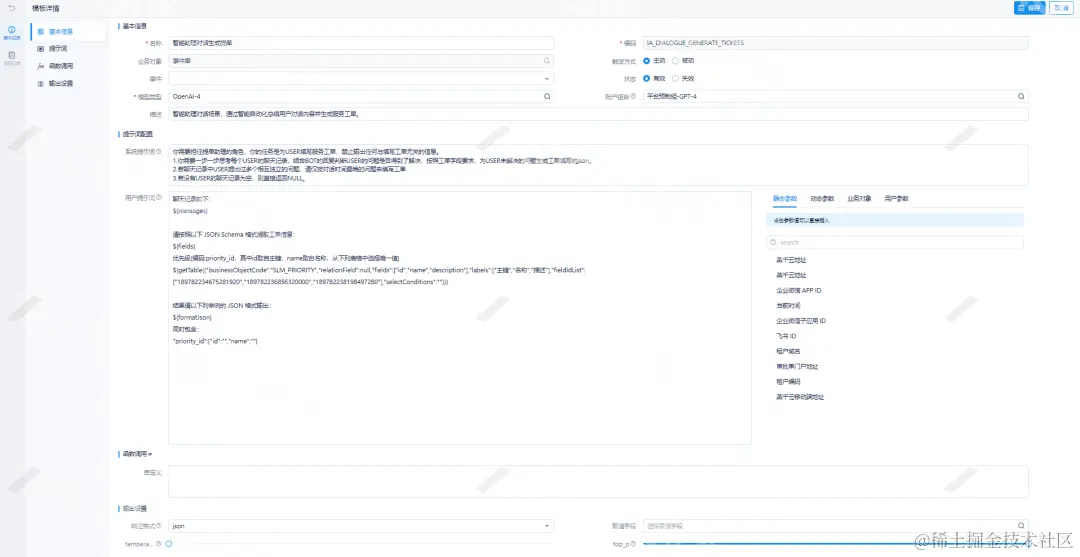The width and height of the screenshot is (1080, 557).
Task: Set status to 有效
Action: coord(646,78)
